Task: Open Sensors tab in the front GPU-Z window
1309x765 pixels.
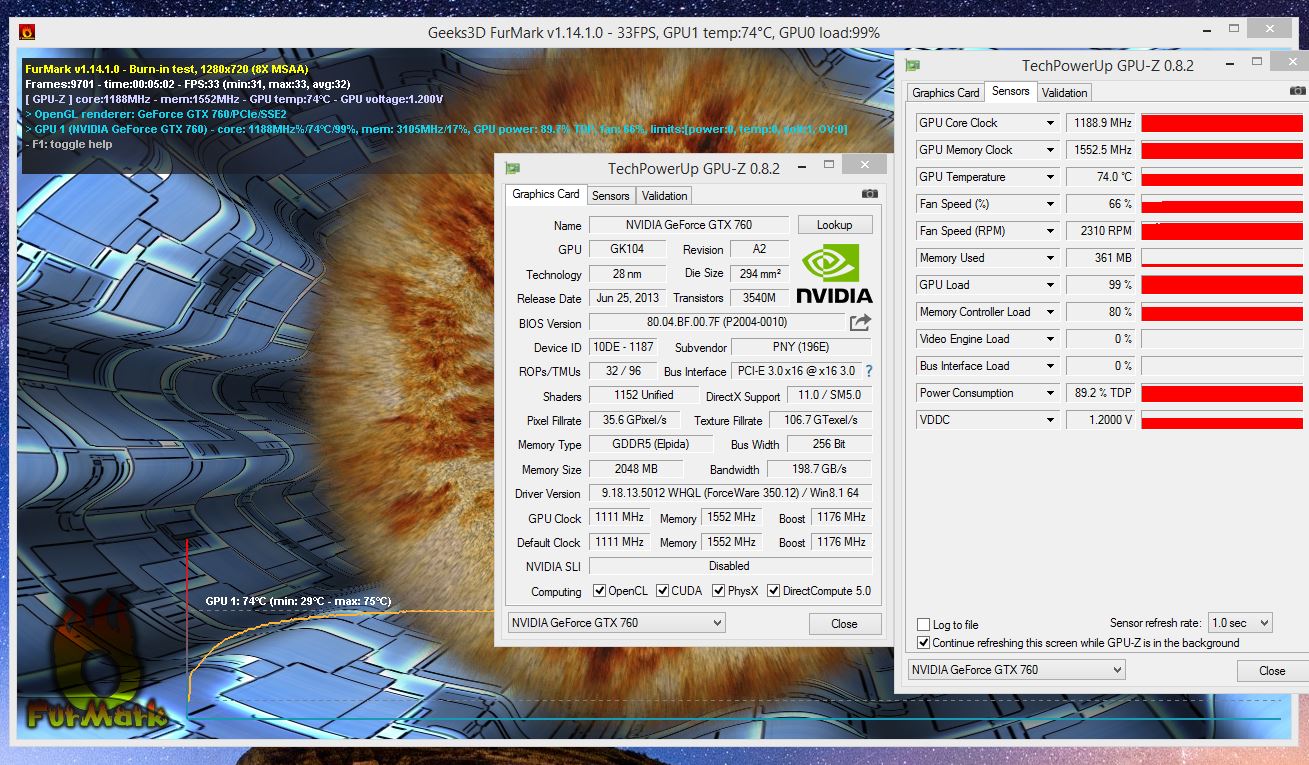Action: (610, 195)
